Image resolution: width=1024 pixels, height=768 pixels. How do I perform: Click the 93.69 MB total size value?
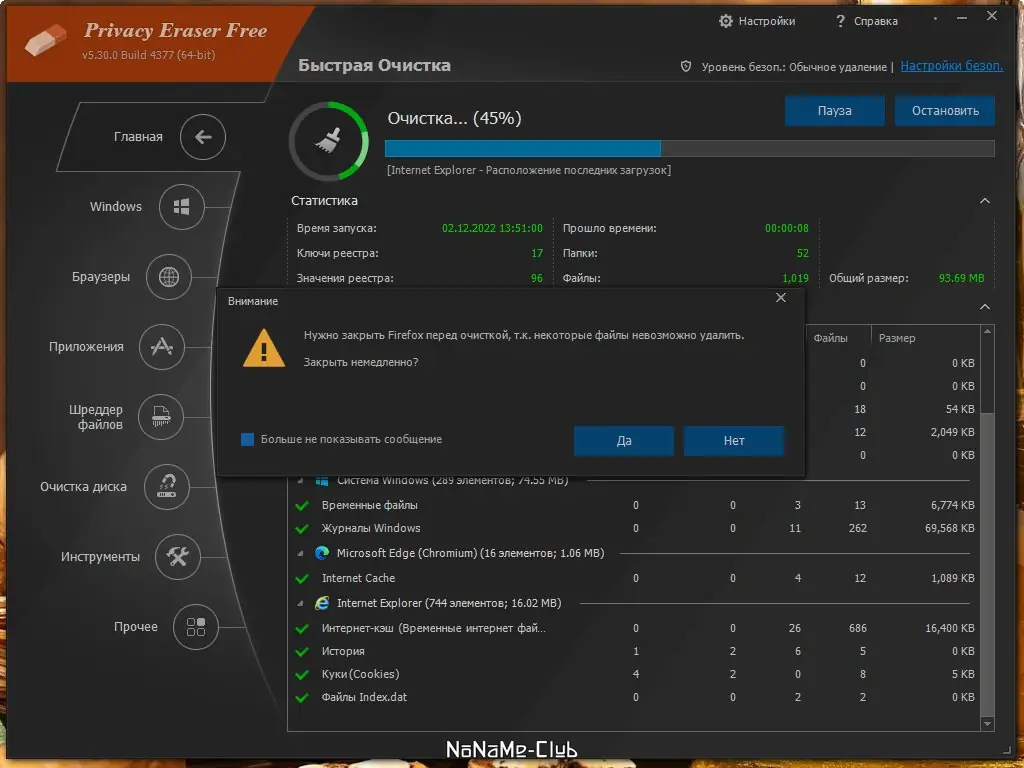(961, 278)
